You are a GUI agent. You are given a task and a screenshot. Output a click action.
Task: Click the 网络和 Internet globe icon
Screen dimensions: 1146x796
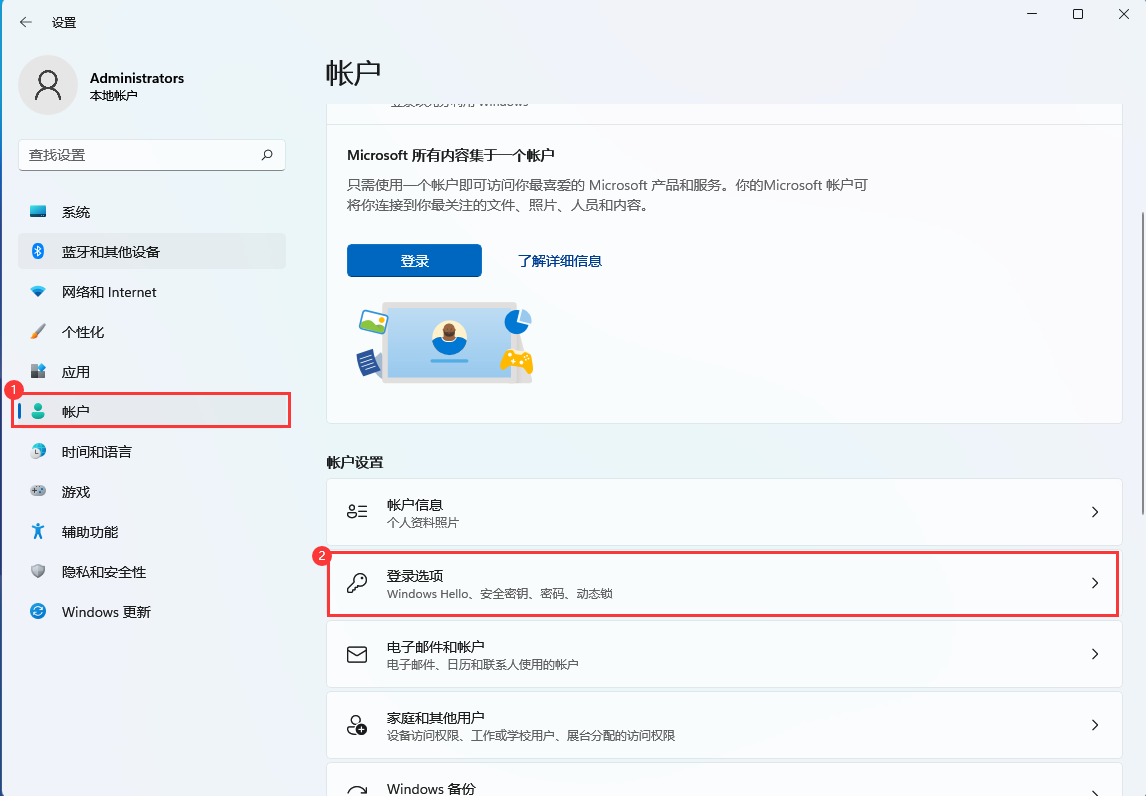click(x=35, y=291)
